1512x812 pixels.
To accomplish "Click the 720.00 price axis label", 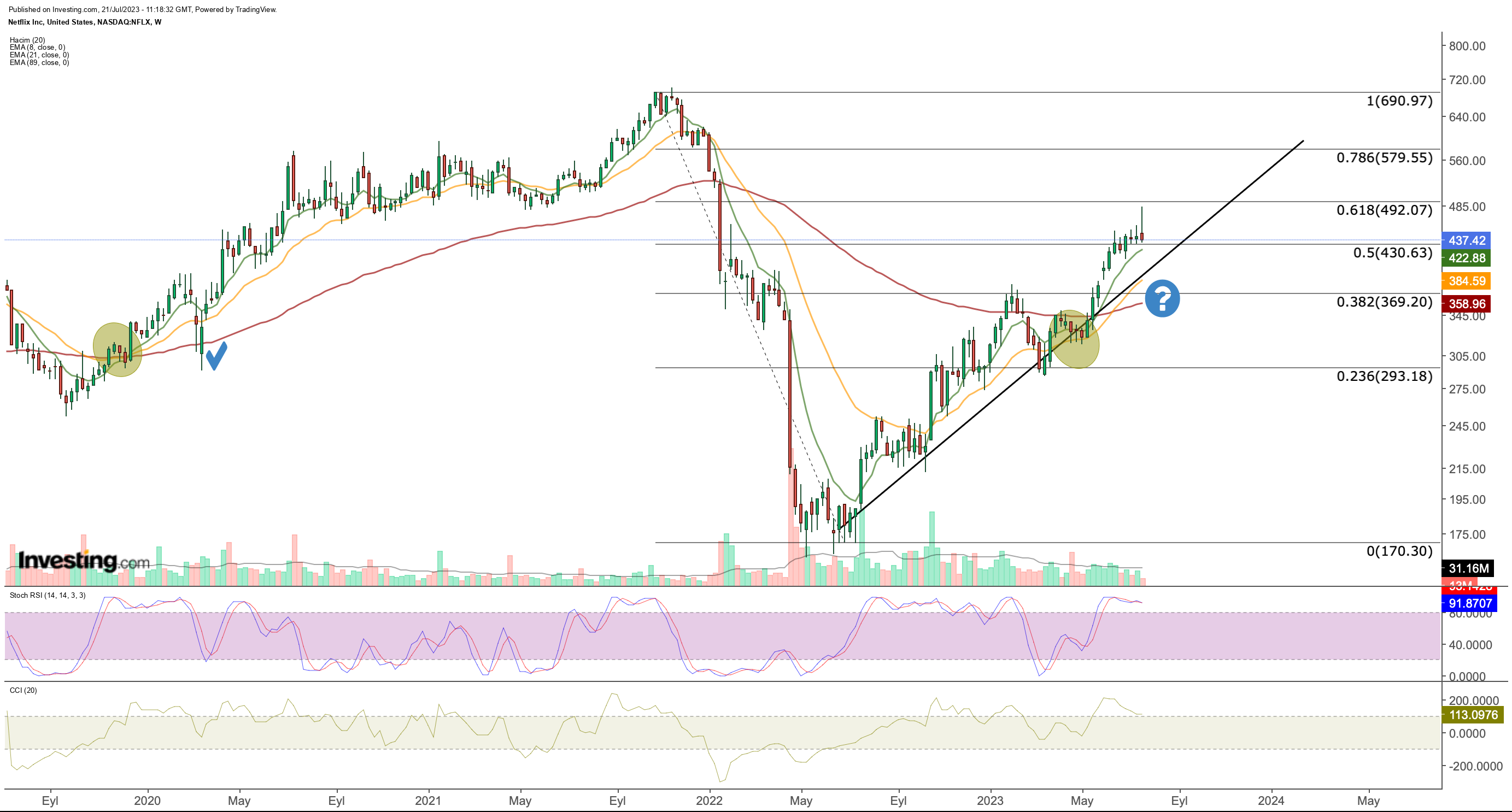I will coord(1467,80).
